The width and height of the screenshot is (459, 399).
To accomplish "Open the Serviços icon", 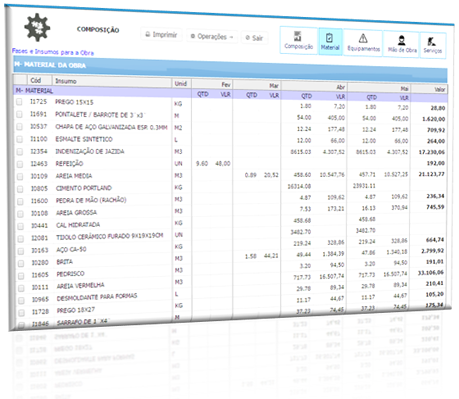I will [432, 42].
